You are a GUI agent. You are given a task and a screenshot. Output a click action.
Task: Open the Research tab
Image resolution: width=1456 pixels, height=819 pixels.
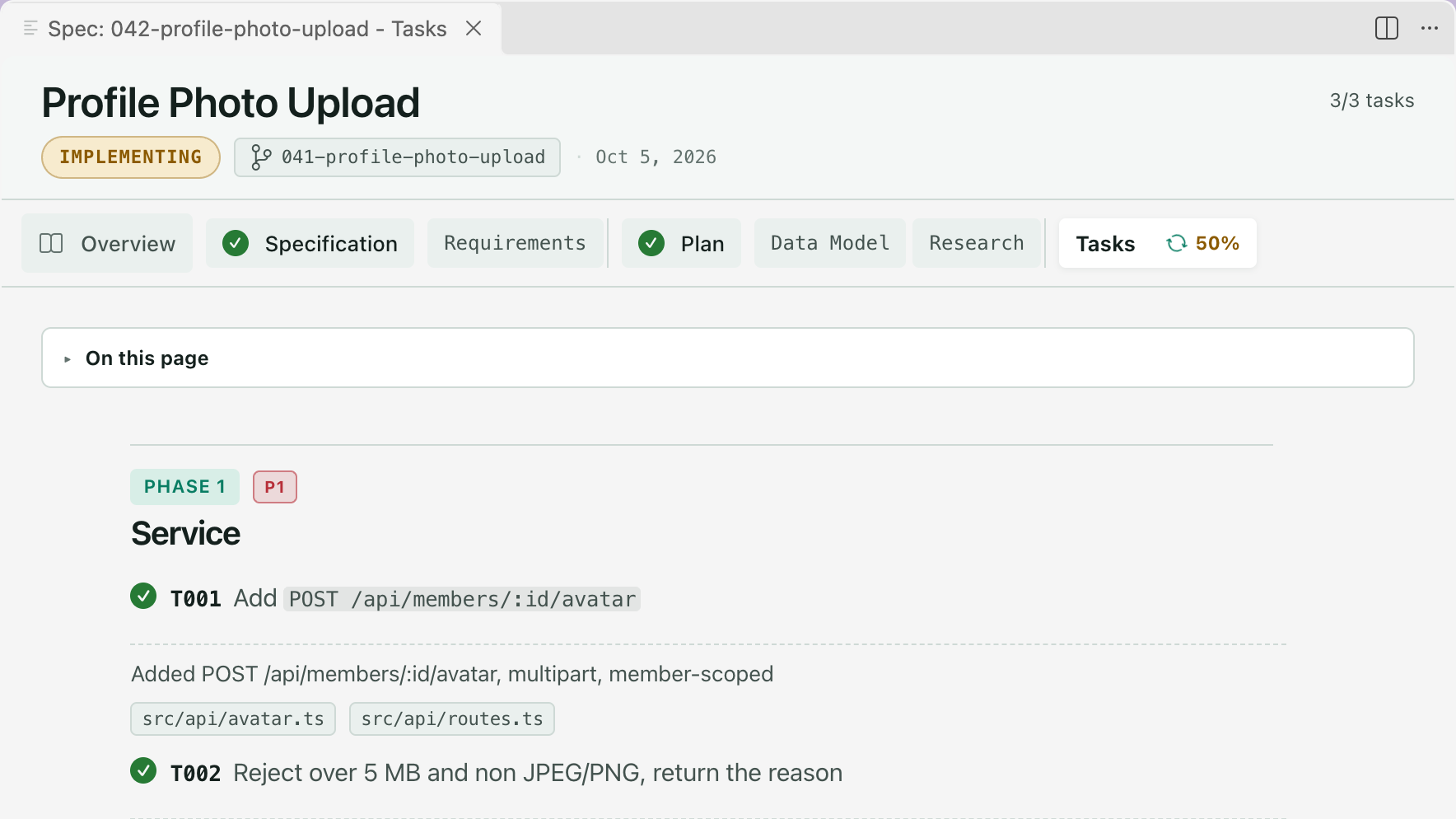point(977,243)
